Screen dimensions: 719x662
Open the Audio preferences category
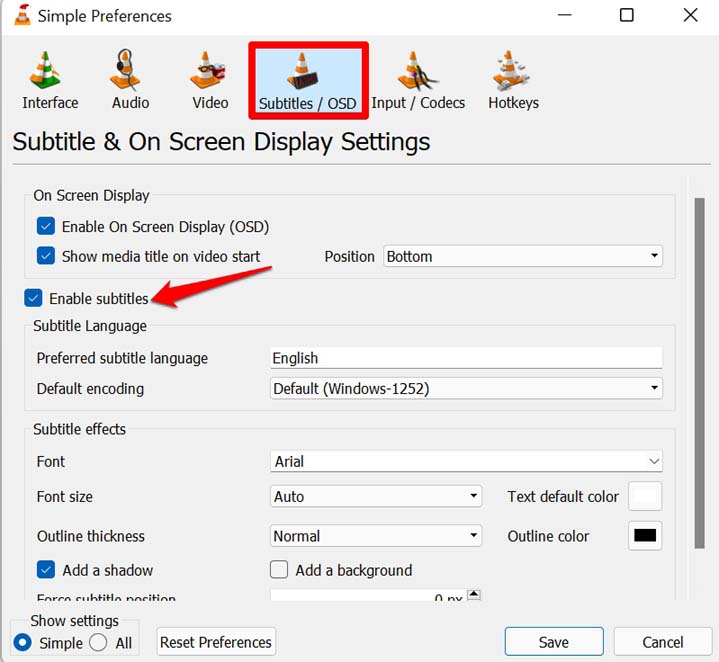pyautogui.click(x=130, y=81)
